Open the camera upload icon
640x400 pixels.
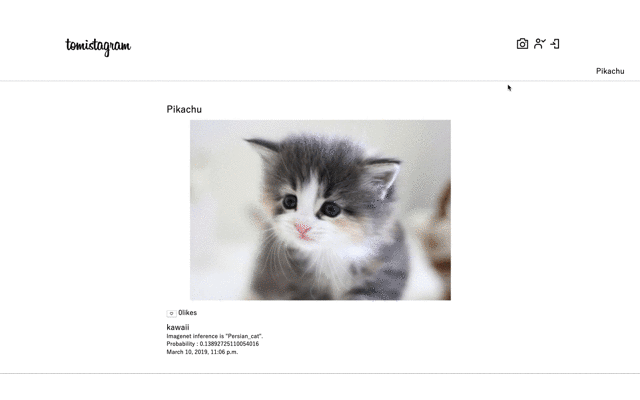coord(522,44)
